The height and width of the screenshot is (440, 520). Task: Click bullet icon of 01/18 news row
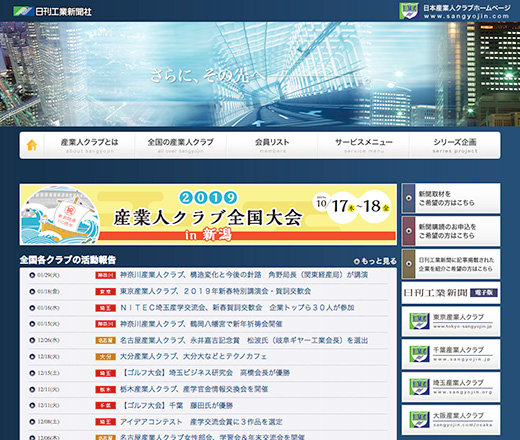(32, 292)
